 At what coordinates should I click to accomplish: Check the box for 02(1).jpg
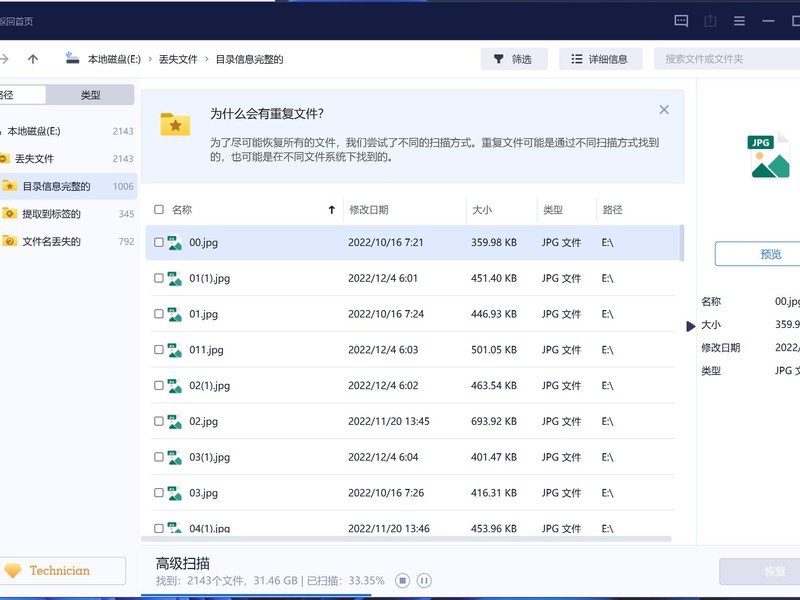tap(159, 385)
